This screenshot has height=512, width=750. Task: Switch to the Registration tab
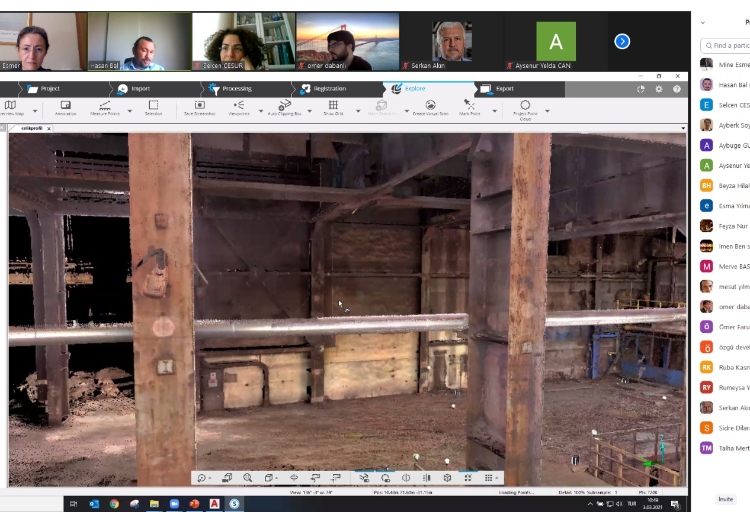point(322,88)
